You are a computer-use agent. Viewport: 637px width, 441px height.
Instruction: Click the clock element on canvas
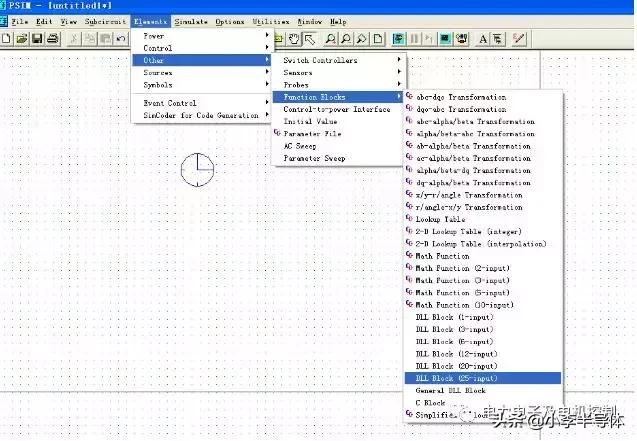click(197, 170)
